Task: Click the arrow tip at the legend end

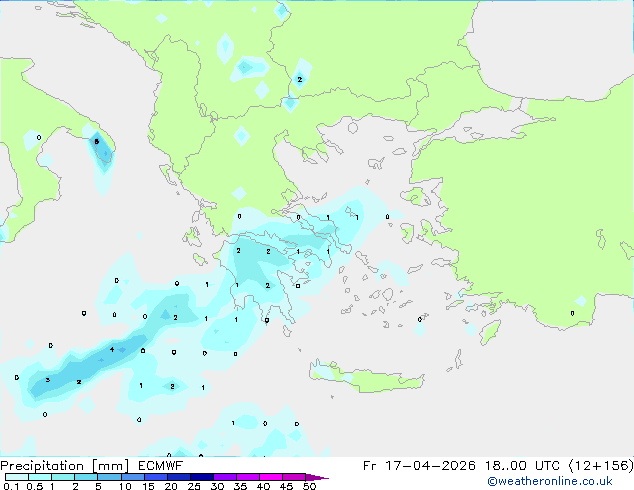Action: [x=317, y=477]
